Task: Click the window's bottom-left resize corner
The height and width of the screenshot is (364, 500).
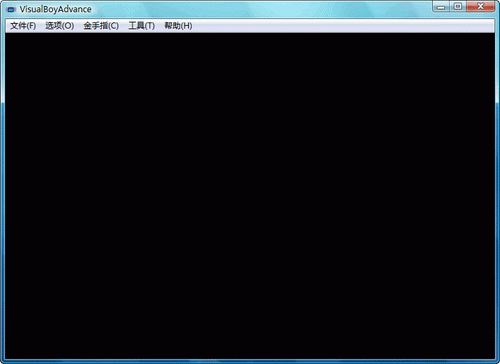Action: [3, 361]
